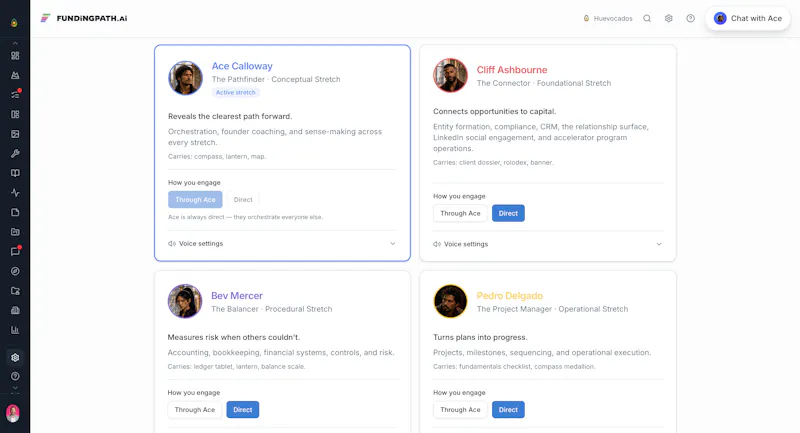
Task: Open the top bar help circle icon
Action: [690, 18]
